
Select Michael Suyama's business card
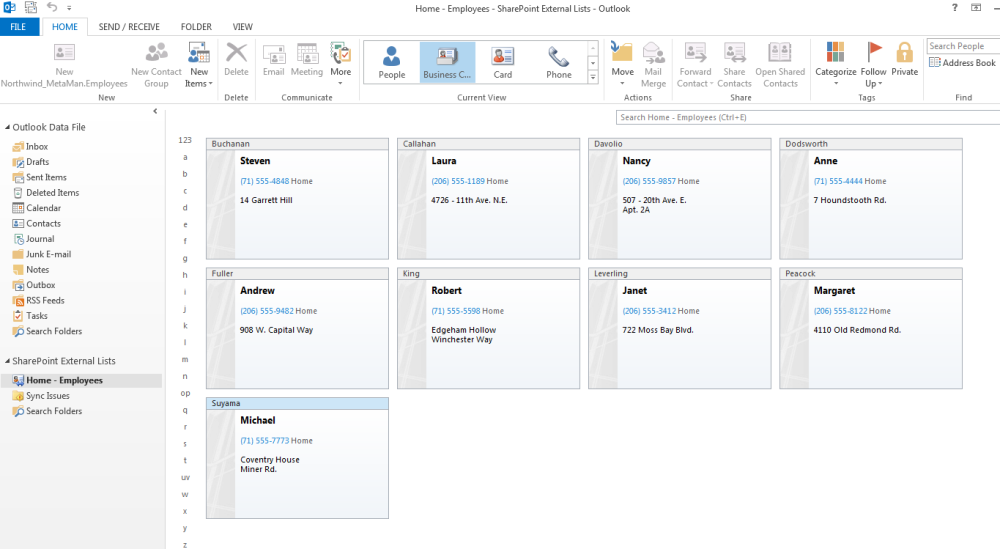pyautogui.click(x=297, y=458)
